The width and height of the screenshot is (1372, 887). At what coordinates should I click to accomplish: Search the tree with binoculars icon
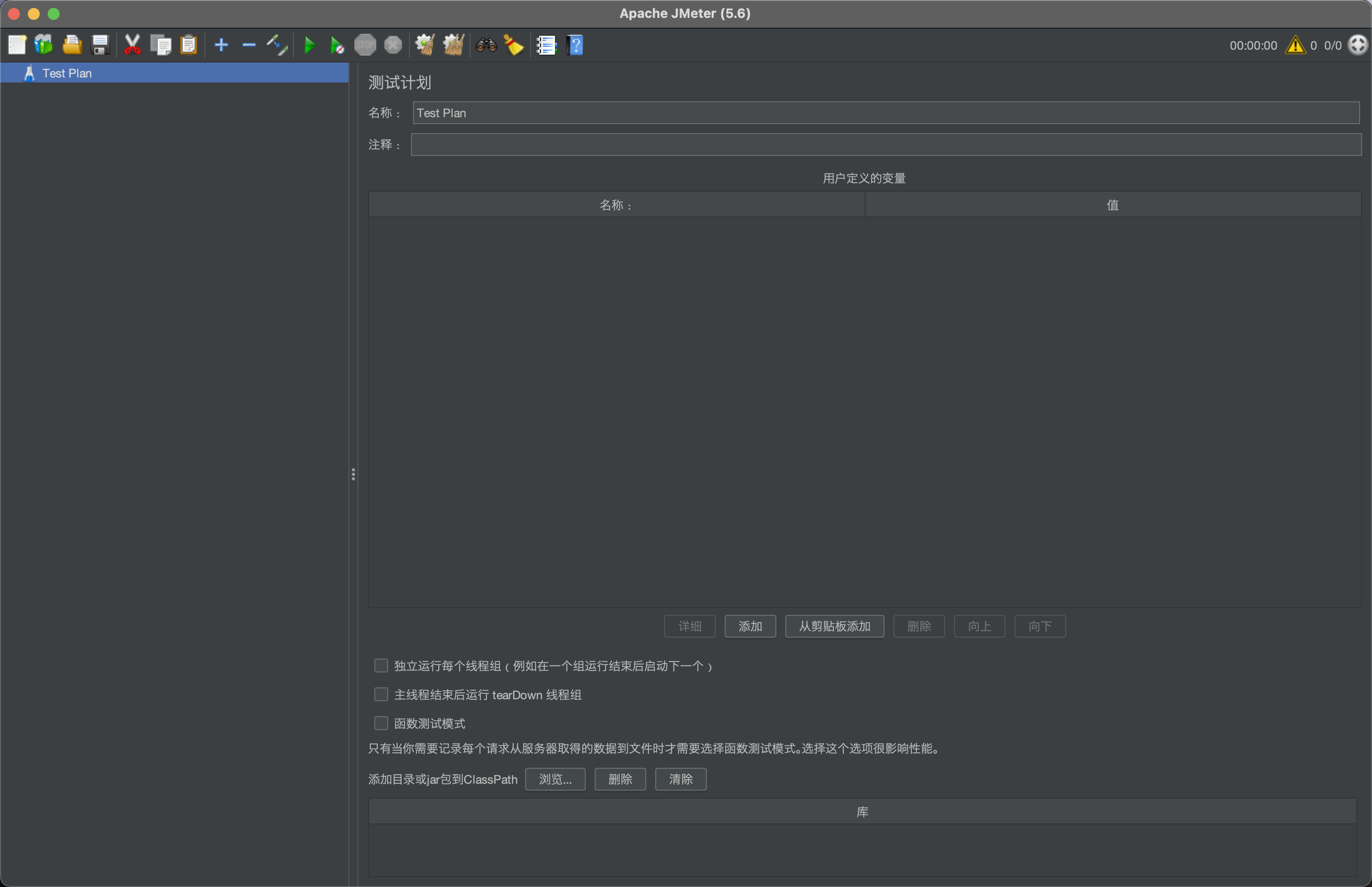486,45
